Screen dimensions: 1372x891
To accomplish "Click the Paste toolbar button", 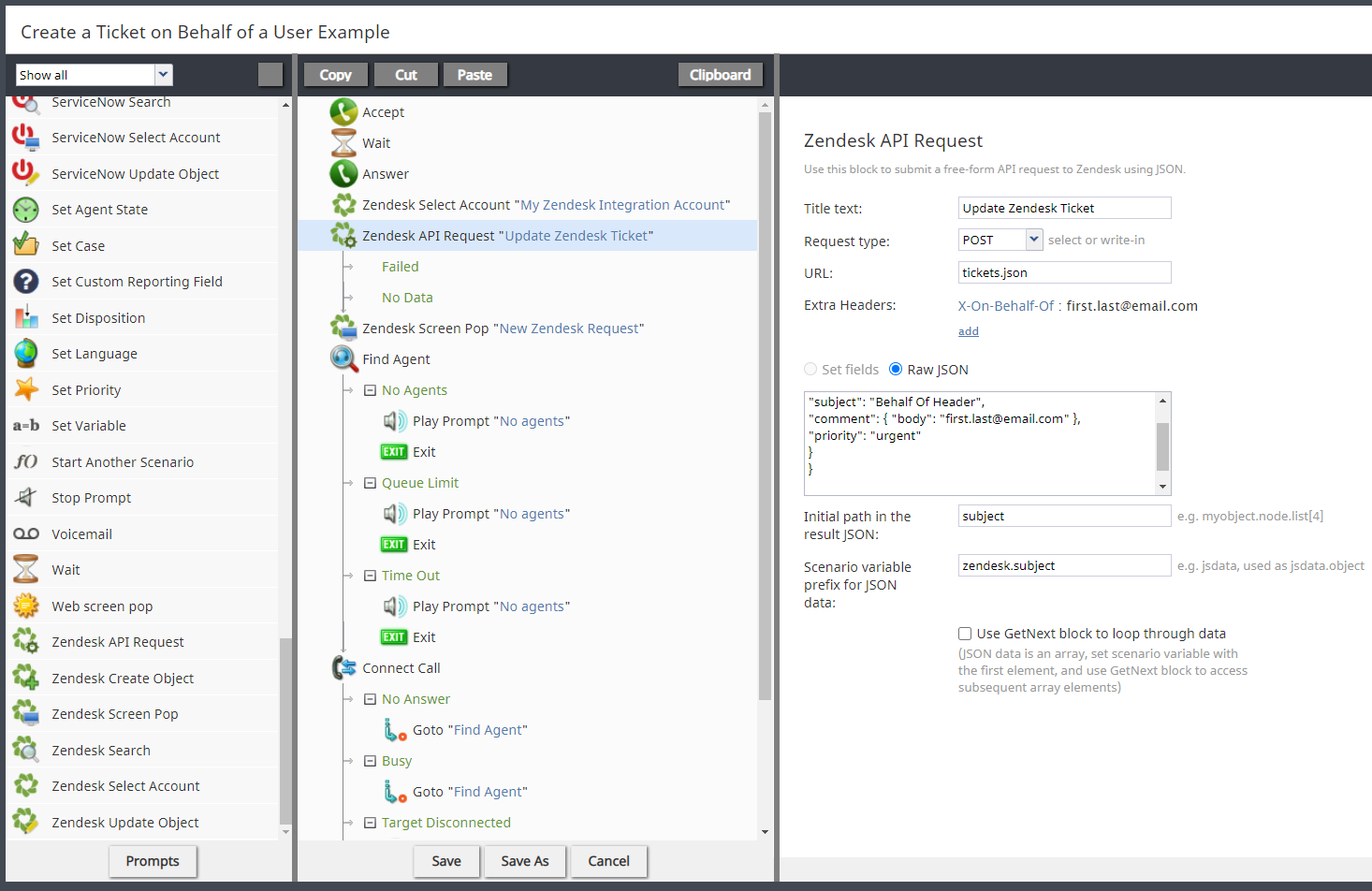I will pos(474,75).
